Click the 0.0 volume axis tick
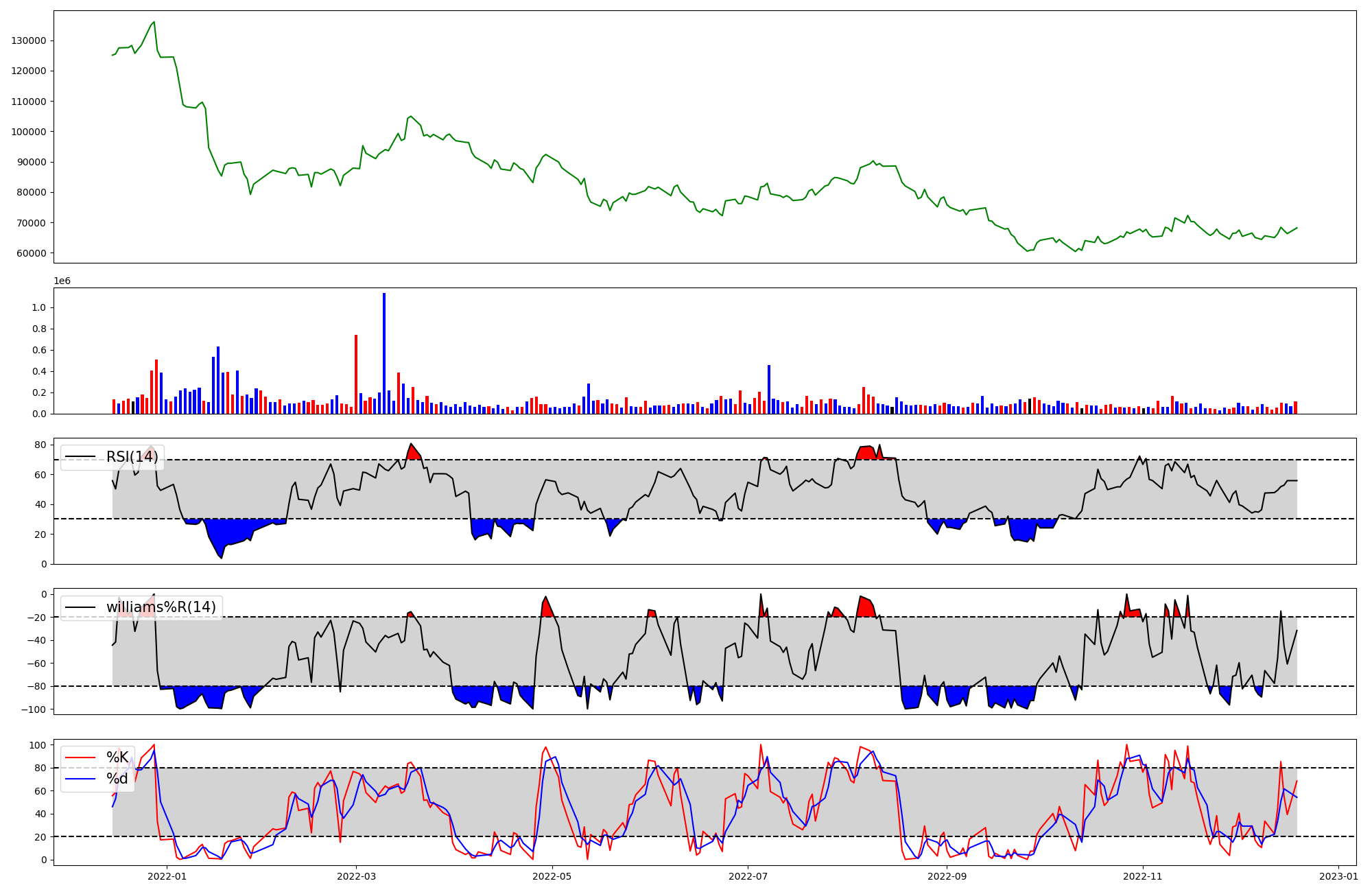The image size is (1372, 892). point(39,414)
